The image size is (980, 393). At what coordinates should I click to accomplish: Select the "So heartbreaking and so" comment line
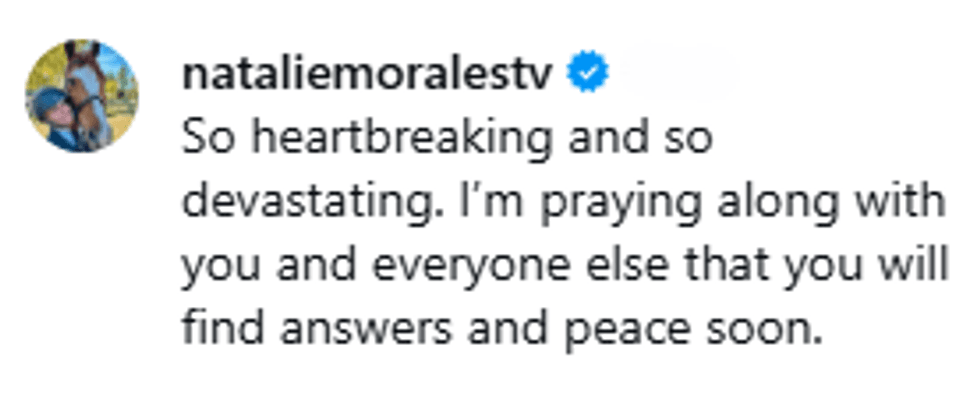447,139
